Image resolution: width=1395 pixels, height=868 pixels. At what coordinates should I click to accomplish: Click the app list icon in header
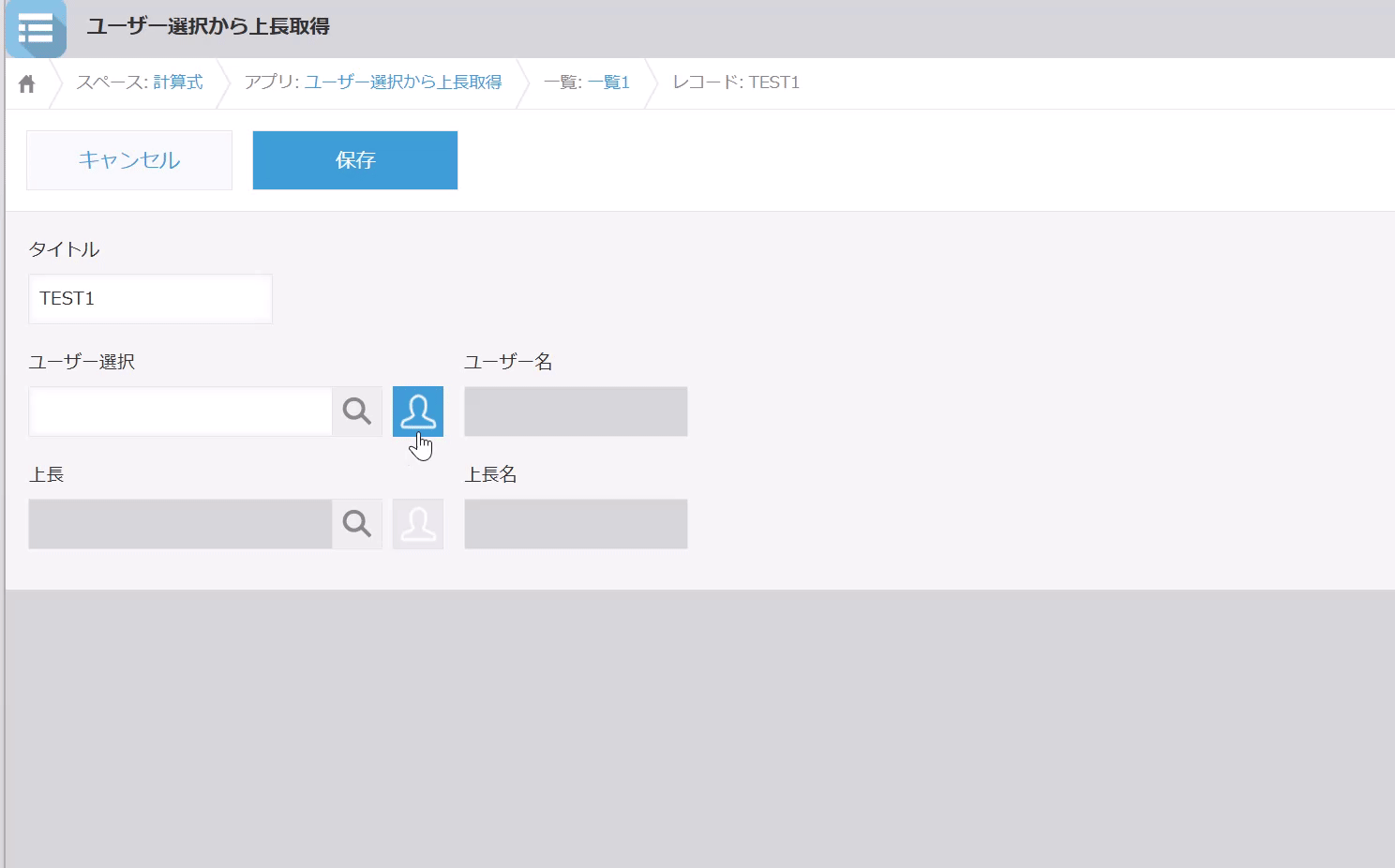coord(36,29)
